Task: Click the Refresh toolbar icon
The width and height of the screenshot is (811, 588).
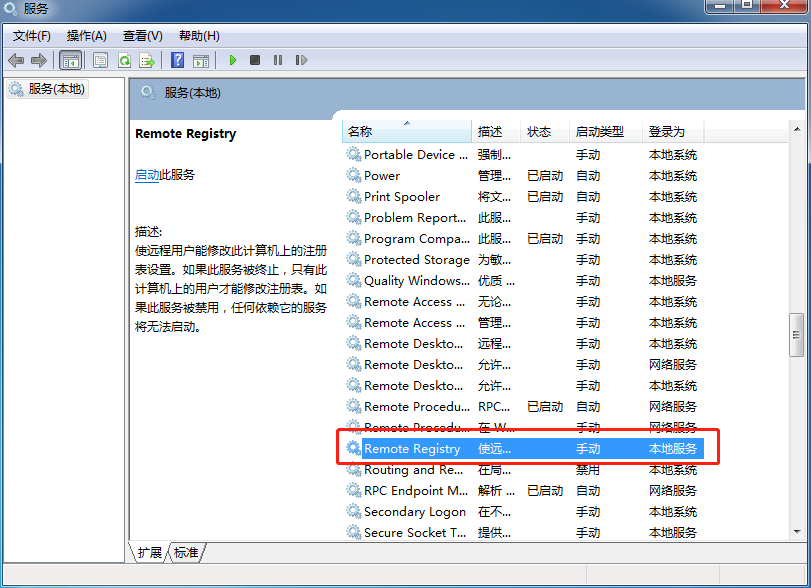Action: [x=124, y=61]
